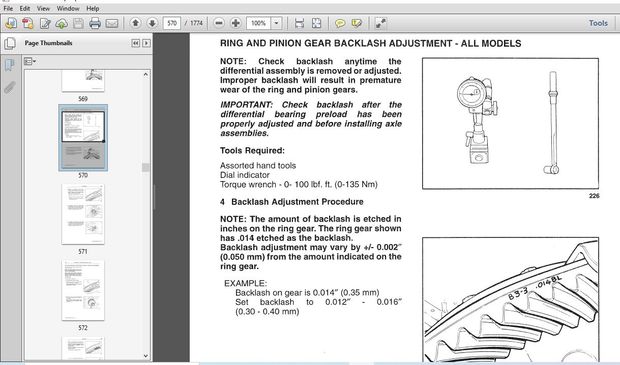
Task: Click thumbnails scrollbar up arrow
Action: [146, 74]
